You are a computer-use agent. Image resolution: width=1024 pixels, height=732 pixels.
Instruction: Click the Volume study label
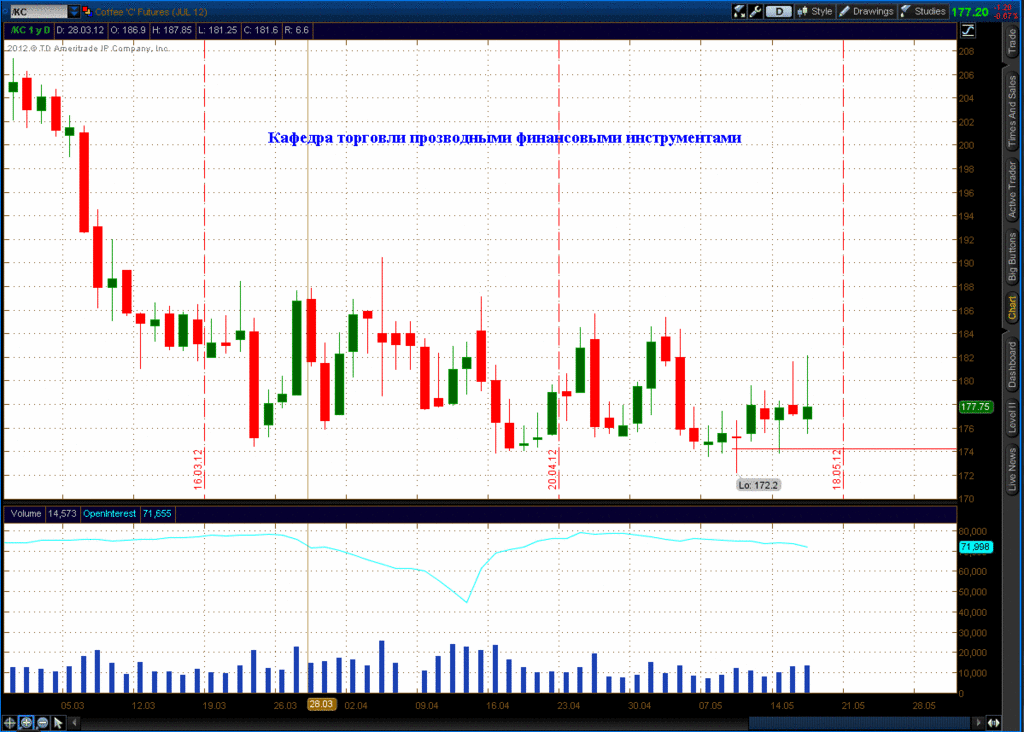click(x=25, y=513)
